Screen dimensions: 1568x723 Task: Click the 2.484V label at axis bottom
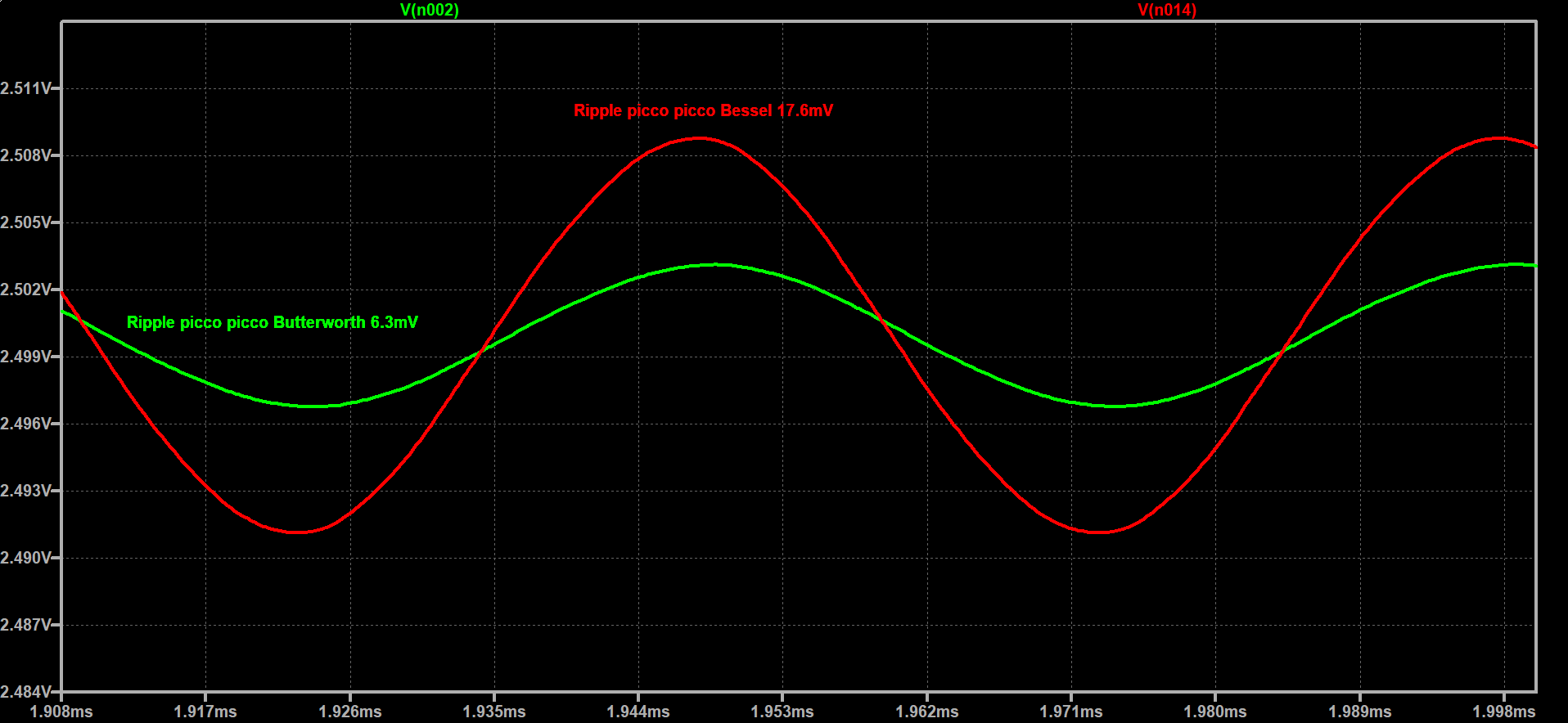click(25, 692)
